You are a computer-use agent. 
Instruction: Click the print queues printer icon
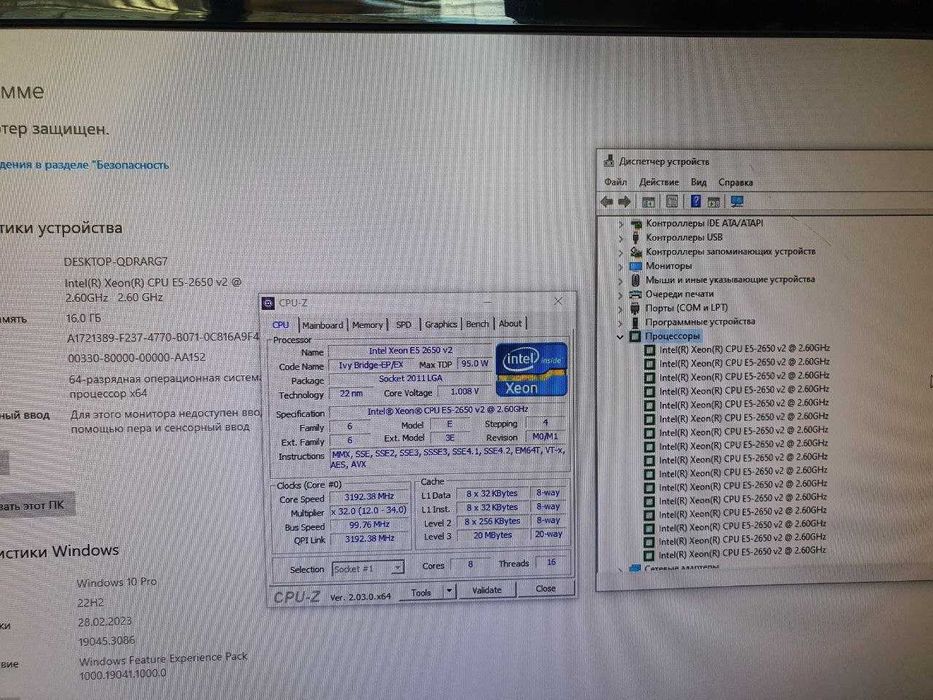point(635,294)
